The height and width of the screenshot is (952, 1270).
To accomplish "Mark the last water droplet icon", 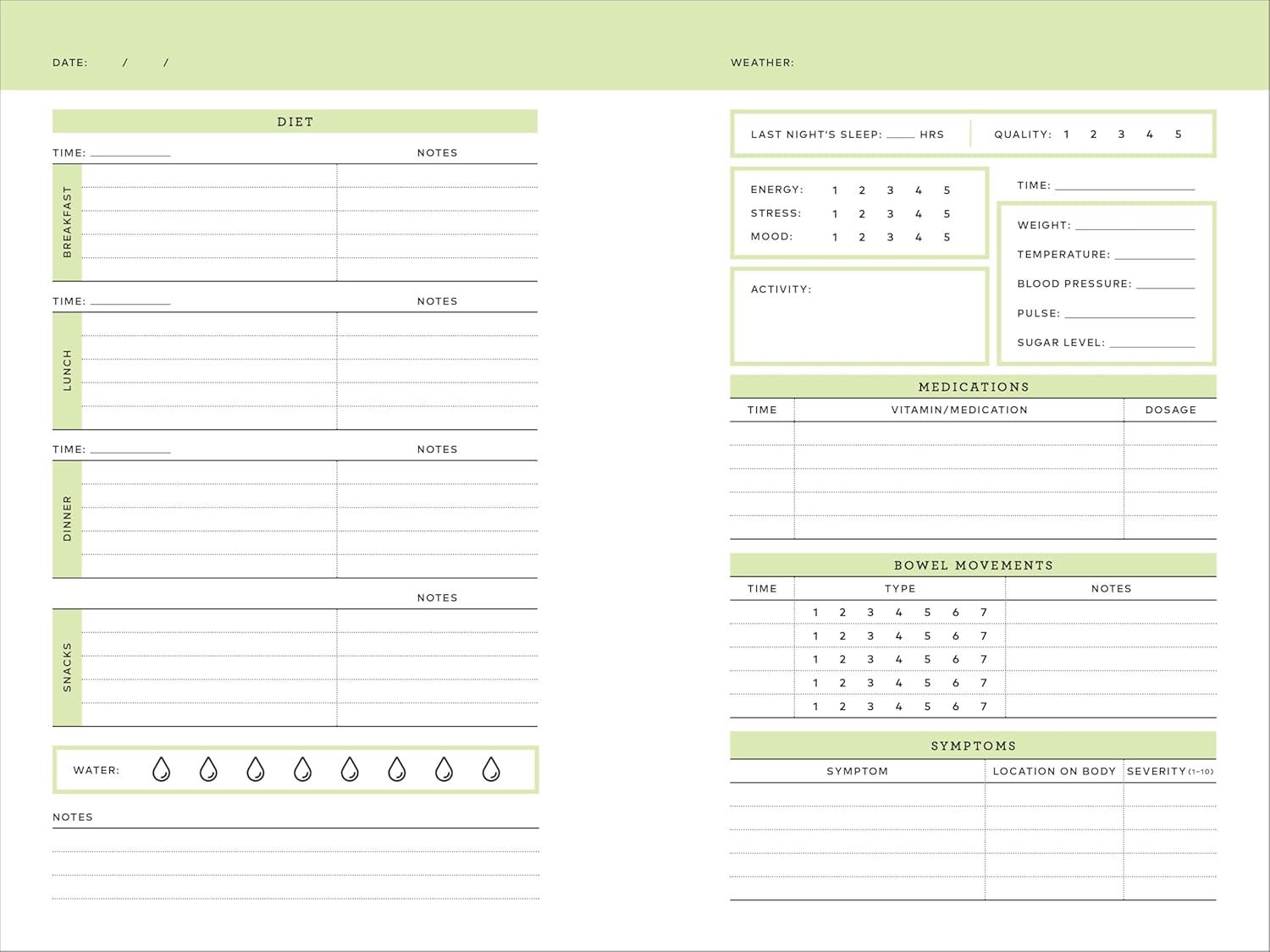I will coord(491,769).
